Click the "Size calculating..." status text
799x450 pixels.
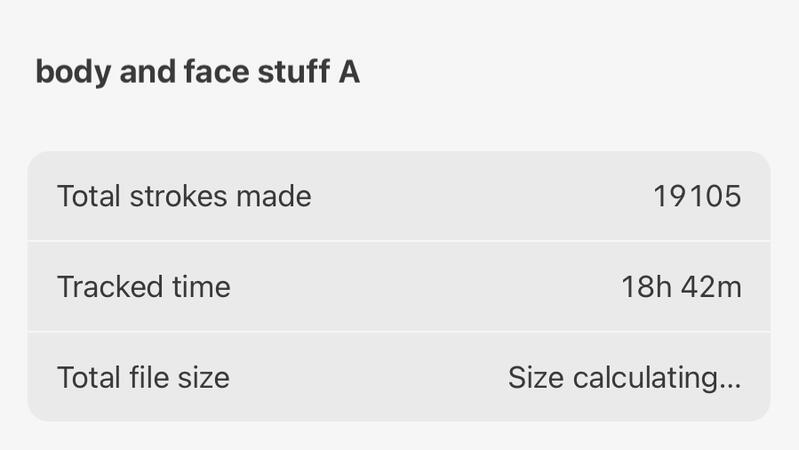click(x=624, y=377)
